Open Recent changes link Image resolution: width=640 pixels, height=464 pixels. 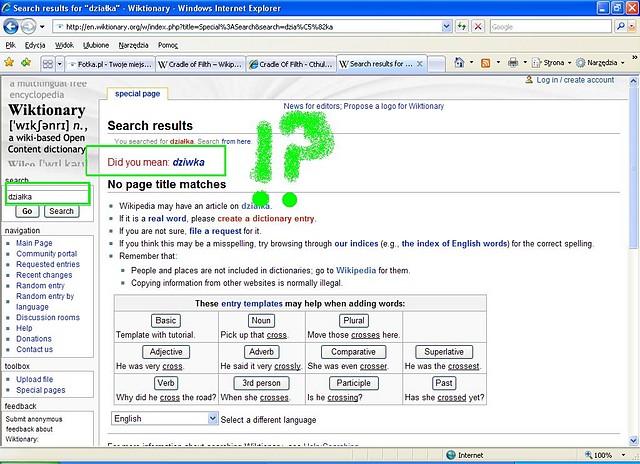coord(44,275)
